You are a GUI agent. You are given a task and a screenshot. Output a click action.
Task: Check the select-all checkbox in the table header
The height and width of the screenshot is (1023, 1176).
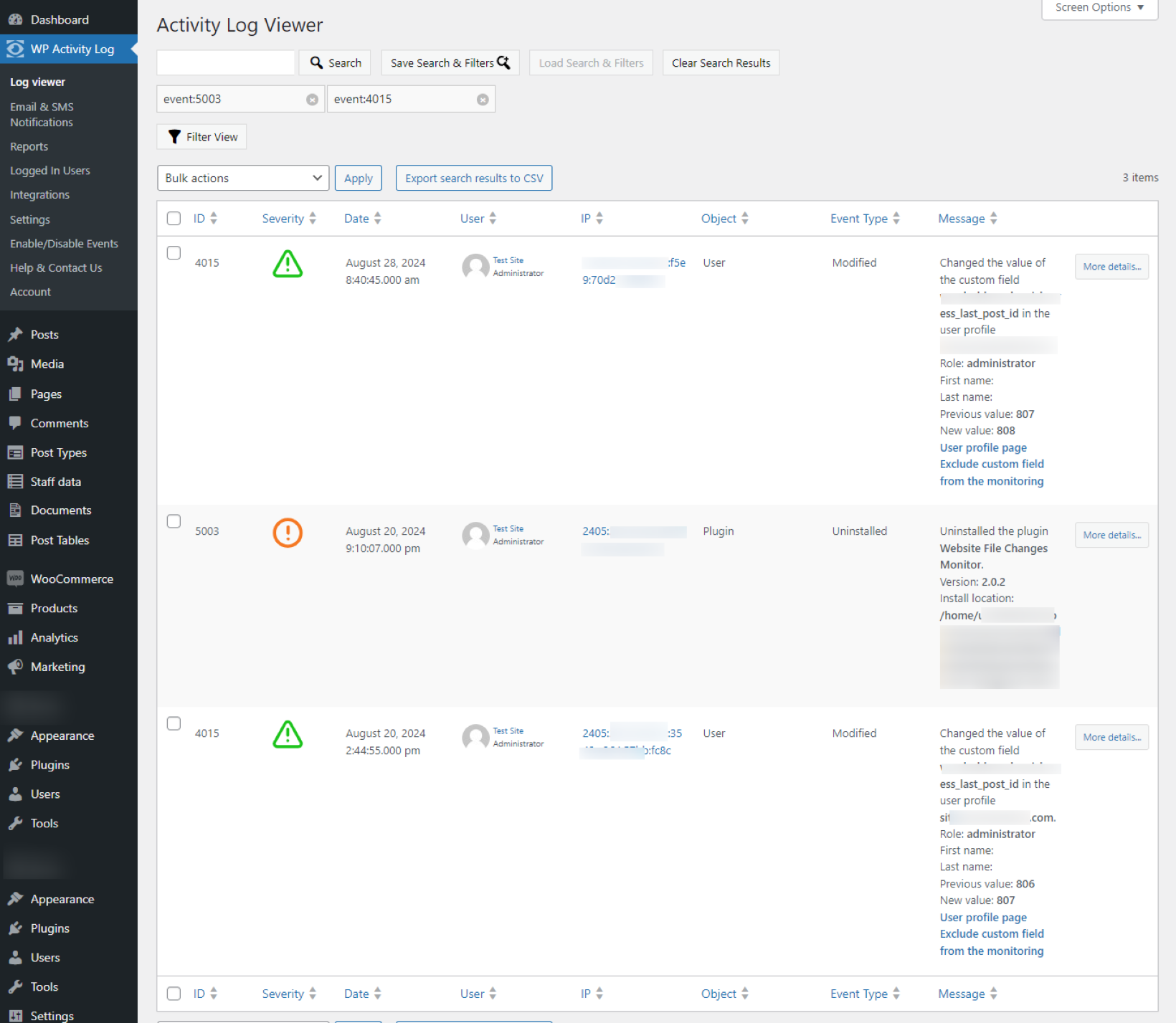tap(174, 219)
